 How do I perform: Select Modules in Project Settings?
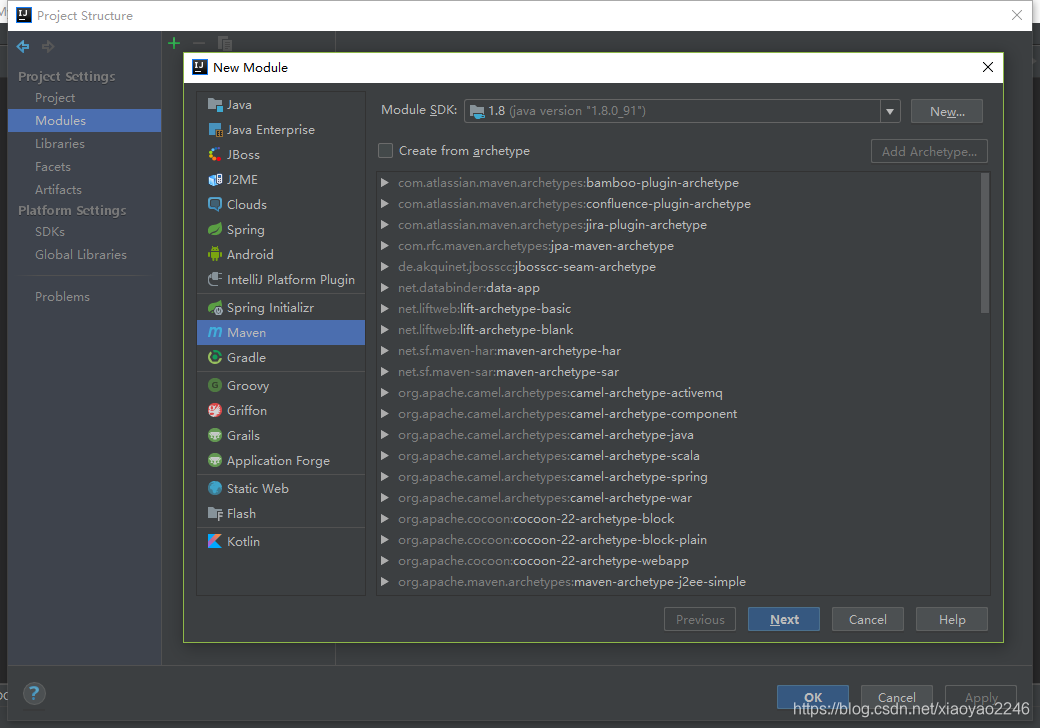[84, 121]
